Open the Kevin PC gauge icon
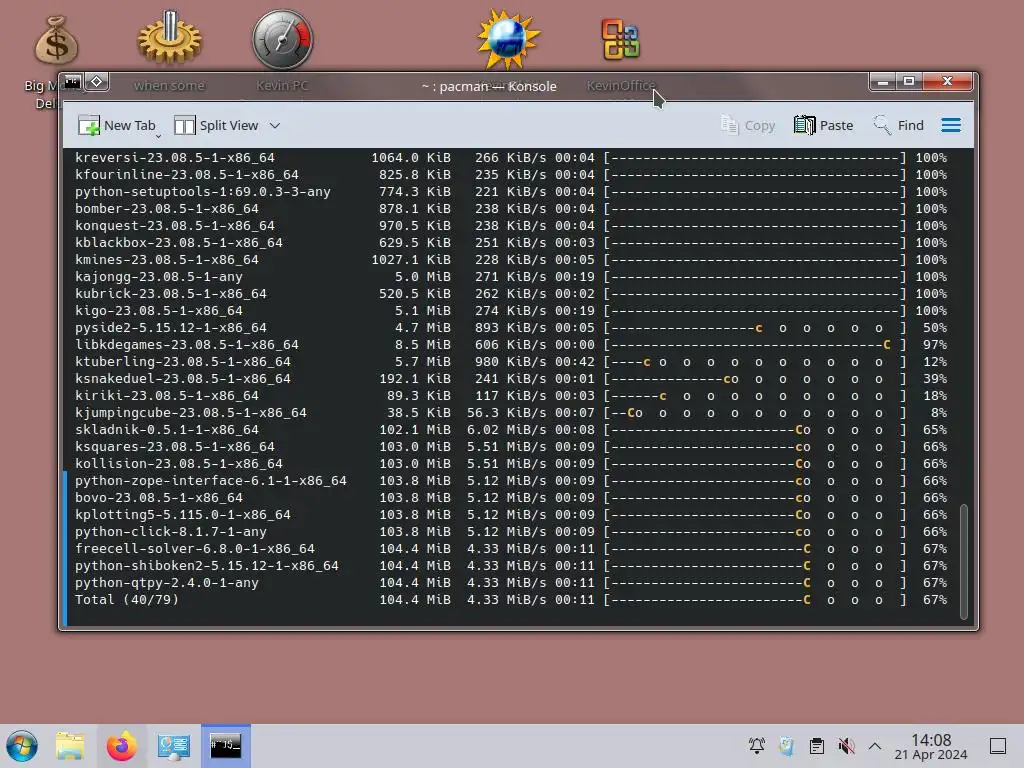 282,39
